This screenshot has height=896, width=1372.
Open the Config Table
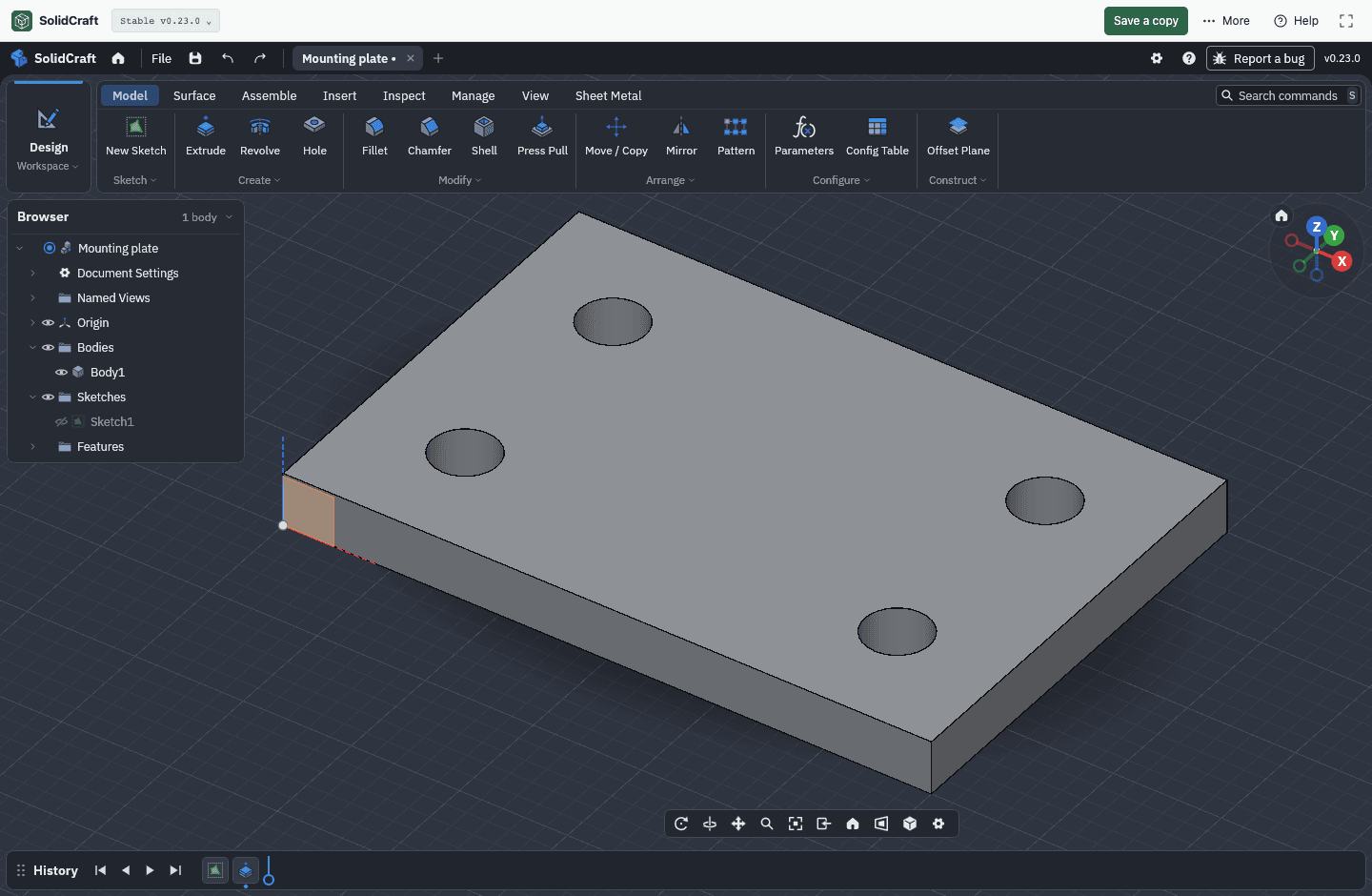(878, 136)
